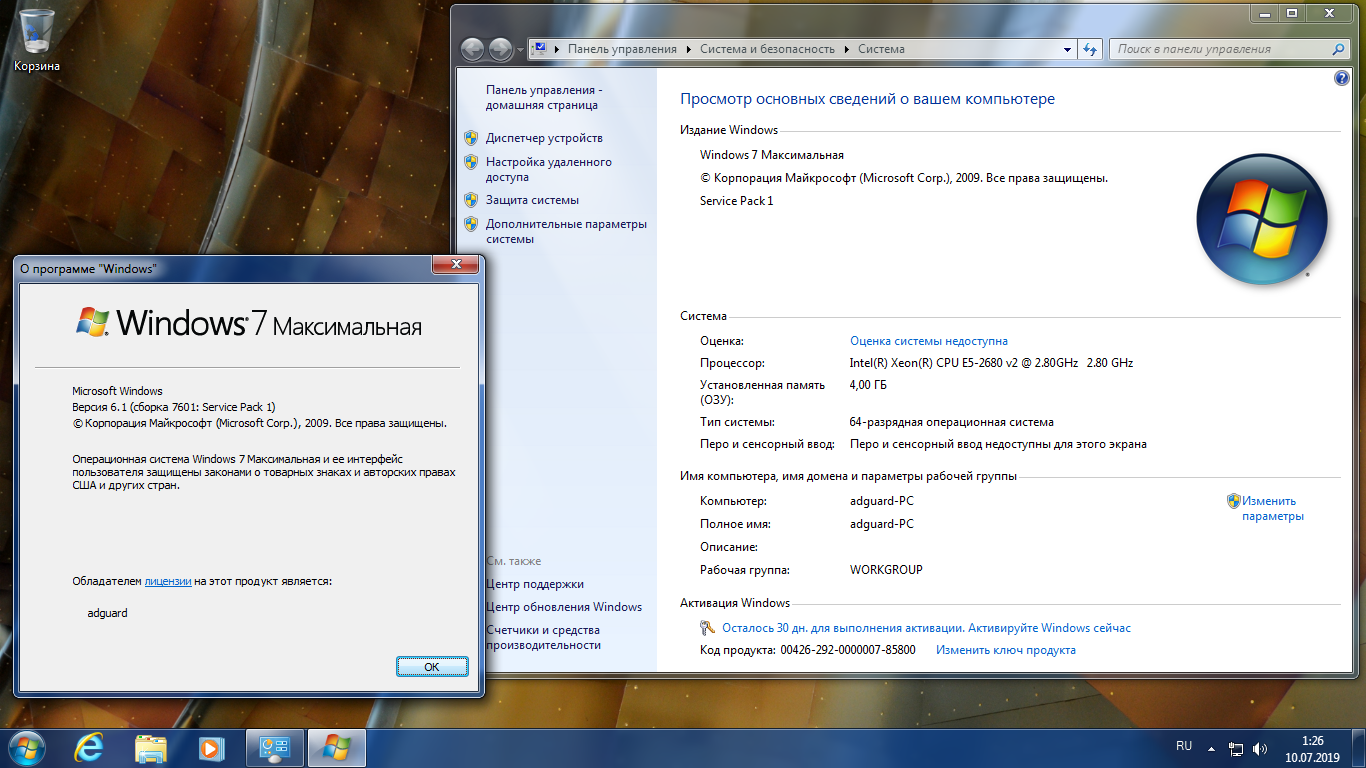Screen dimensions: 1366x768
Task: Click the Система breadcrumb
Action: tap(881, 49)
